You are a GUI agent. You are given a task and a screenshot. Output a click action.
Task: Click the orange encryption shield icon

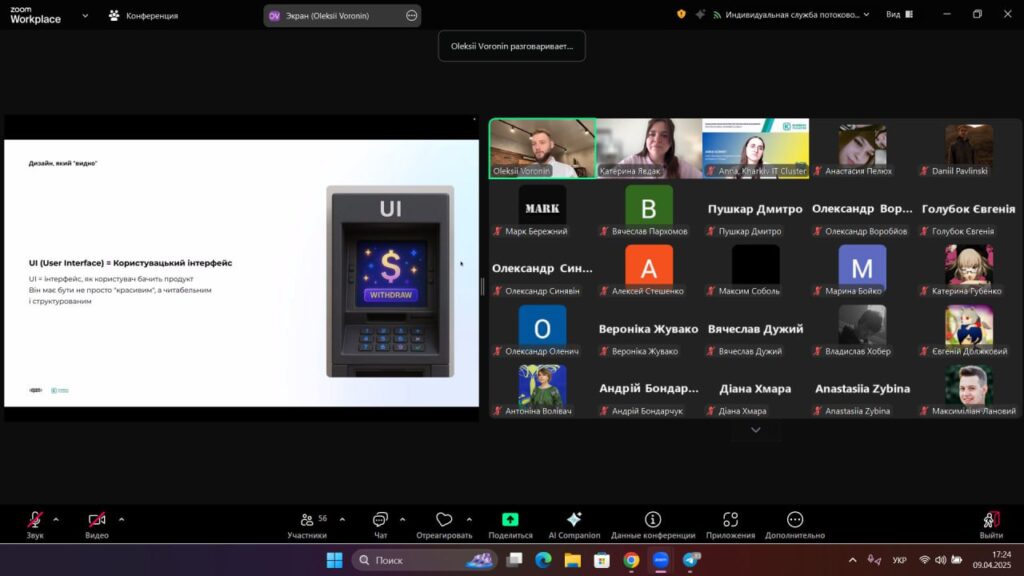[681, 14]
